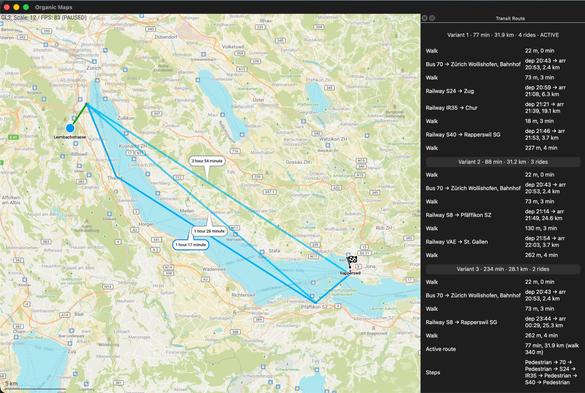The width and height of the screenshot is (585, 393).
Task: Click the Railway VAE → St. Gallen row
Action: [x=503, y=242]
